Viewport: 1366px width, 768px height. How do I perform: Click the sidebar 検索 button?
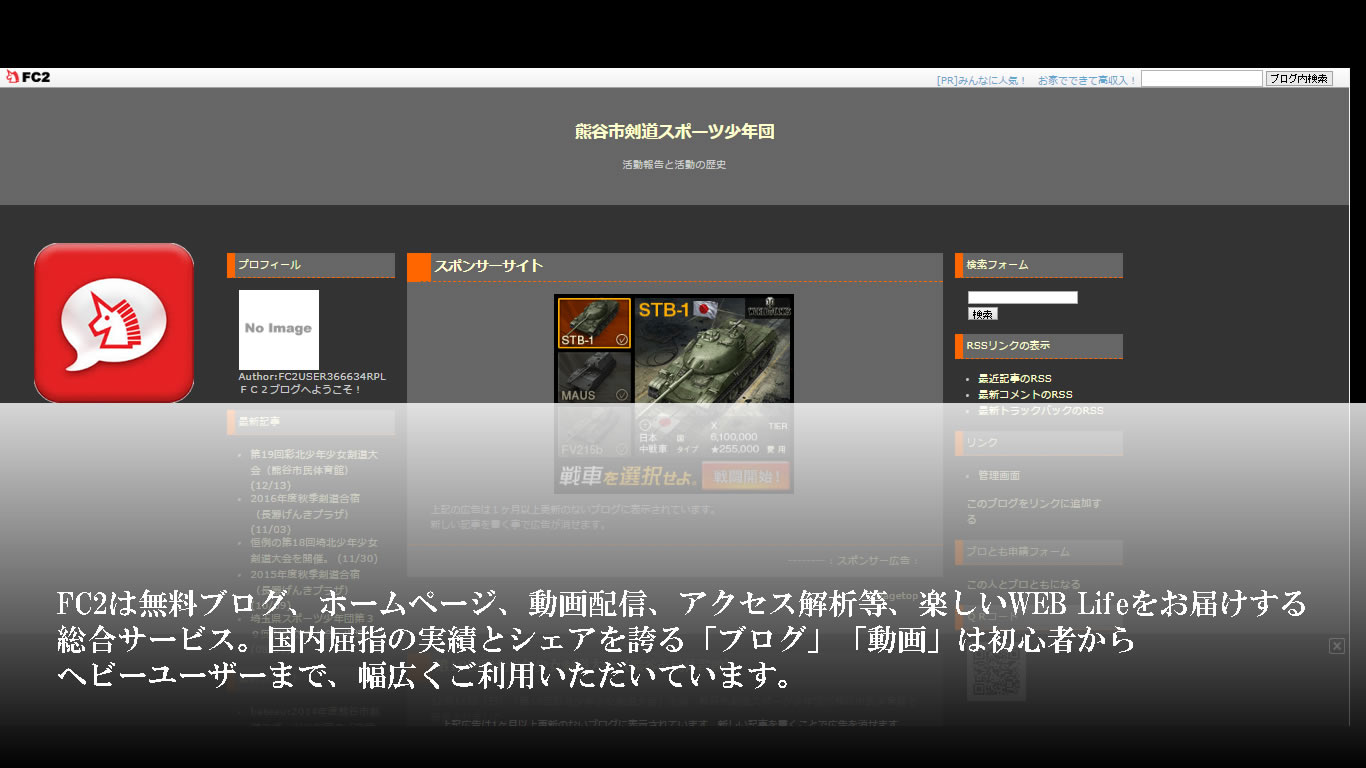982,314
